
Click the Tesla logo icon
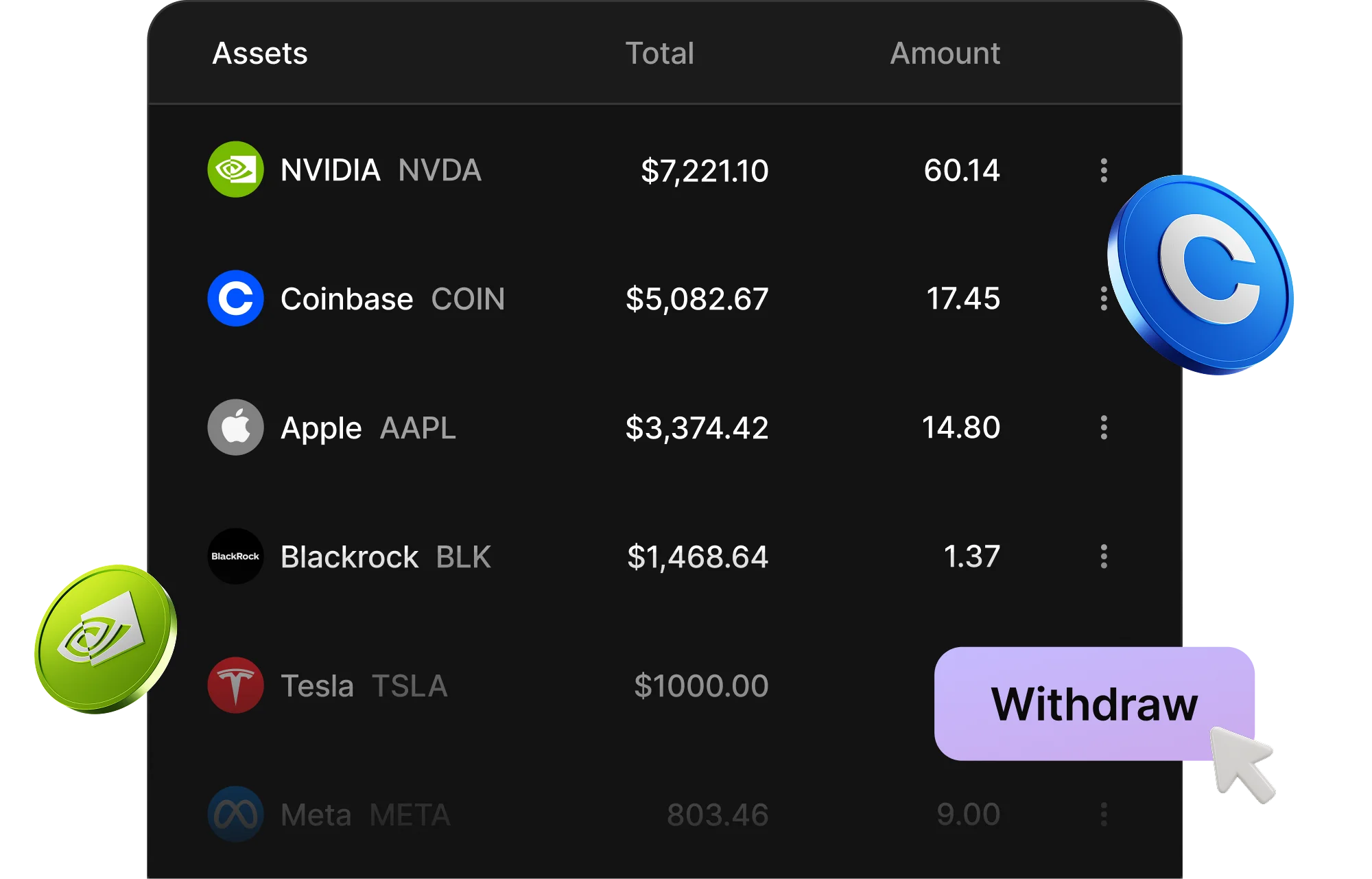tap(235, 685)
